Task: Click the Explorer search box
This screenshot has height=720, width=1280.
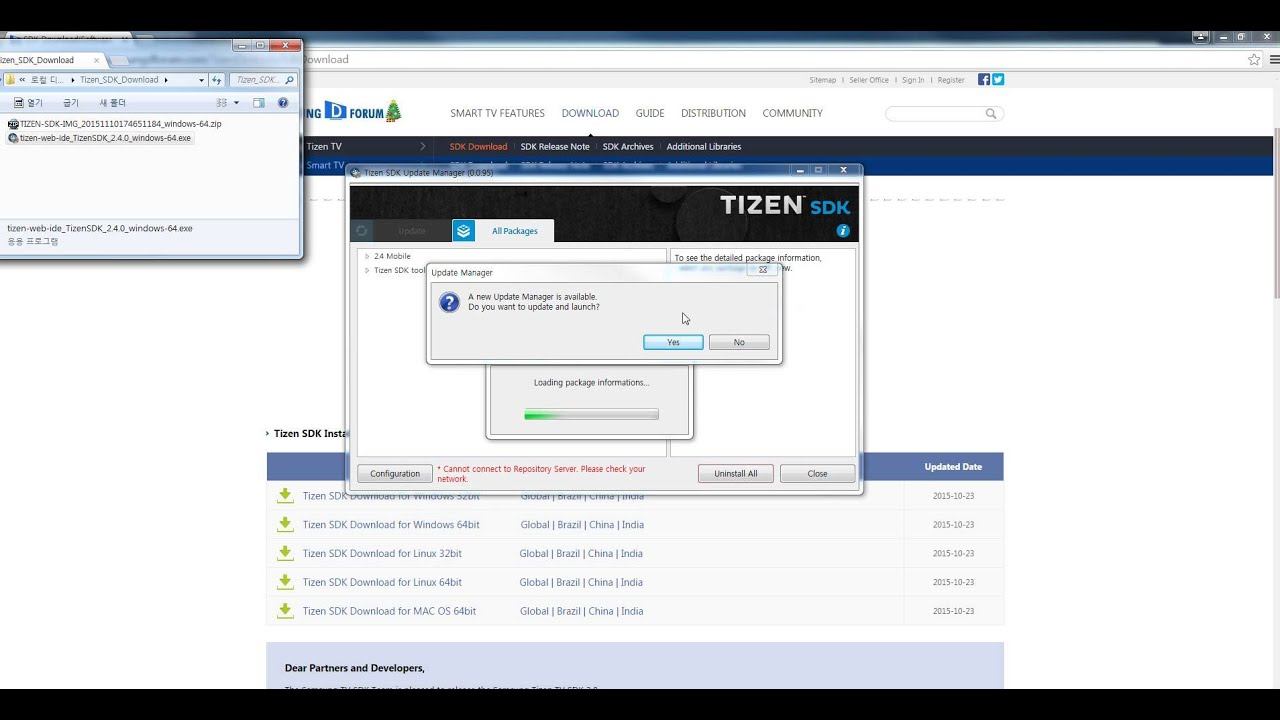Action: [x=263, y=80]
